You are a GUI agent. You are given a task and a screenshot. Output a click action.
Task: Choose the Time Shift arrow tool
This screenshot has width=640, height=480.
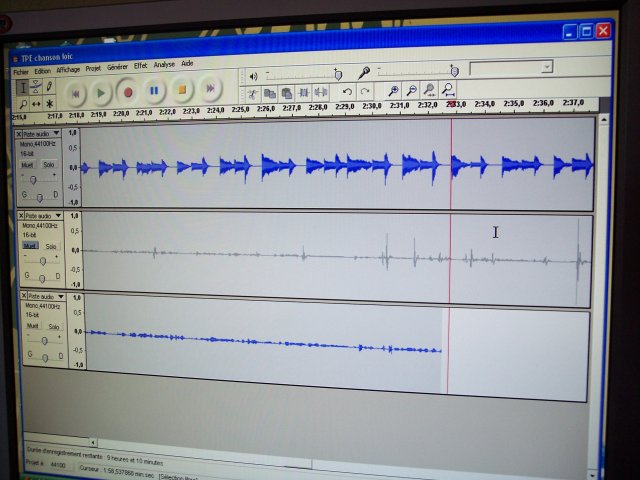[x=36, y=104]
